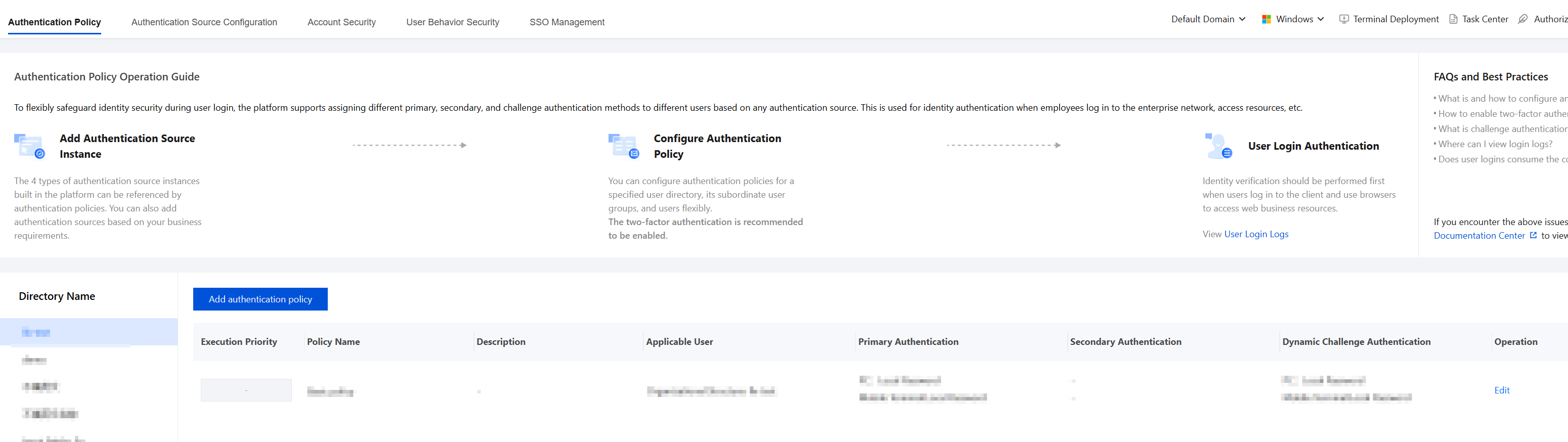Image resolution: width=1568 pixels, height=442 pixels.
Task: Click the Execution Priority field in the policy row
Action: 246,390
